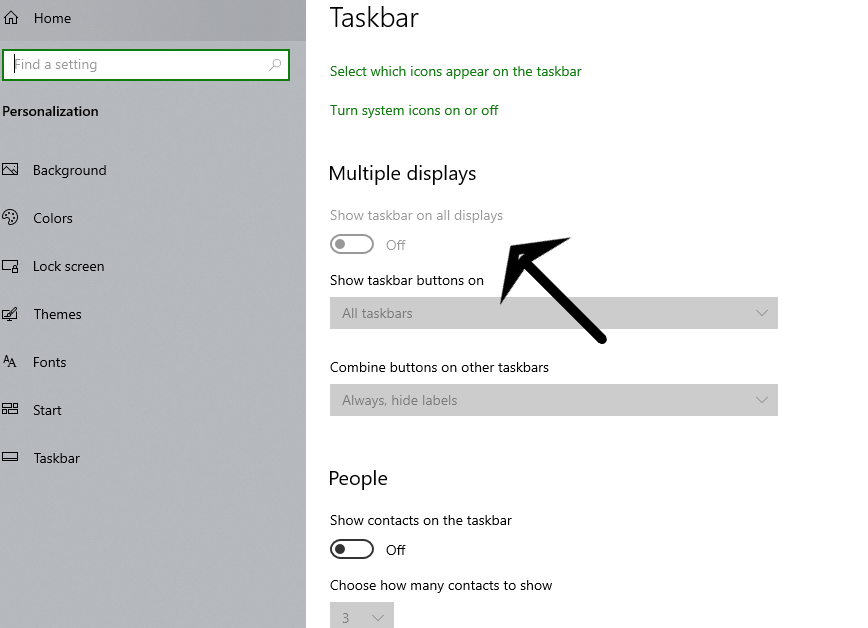Screen dimensions: 868x628
Task: Click the Show taskbar buttons on label
Action: (407, 280)
